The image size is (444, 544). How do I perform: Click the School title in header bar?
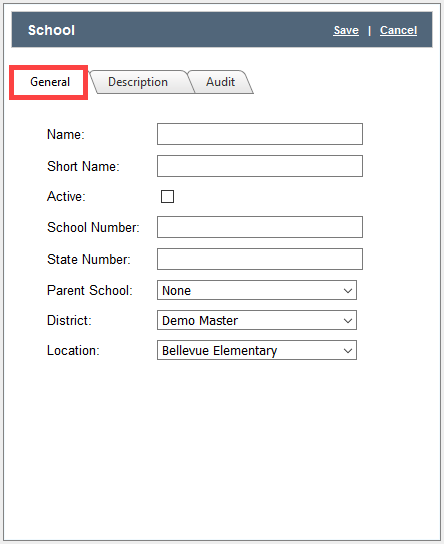(x=51, y=30)
